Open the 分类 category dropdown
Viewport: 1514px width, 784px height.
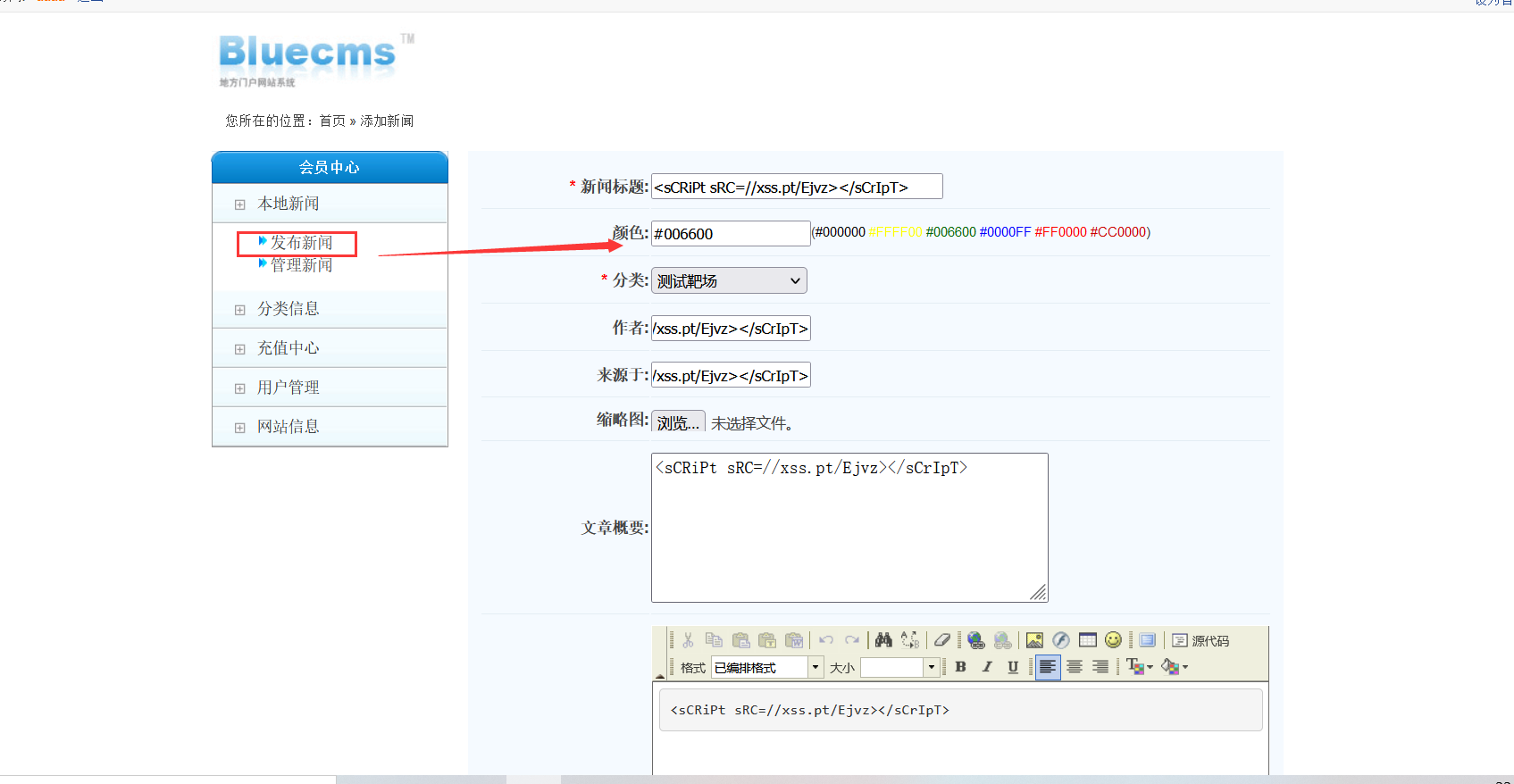729,280
